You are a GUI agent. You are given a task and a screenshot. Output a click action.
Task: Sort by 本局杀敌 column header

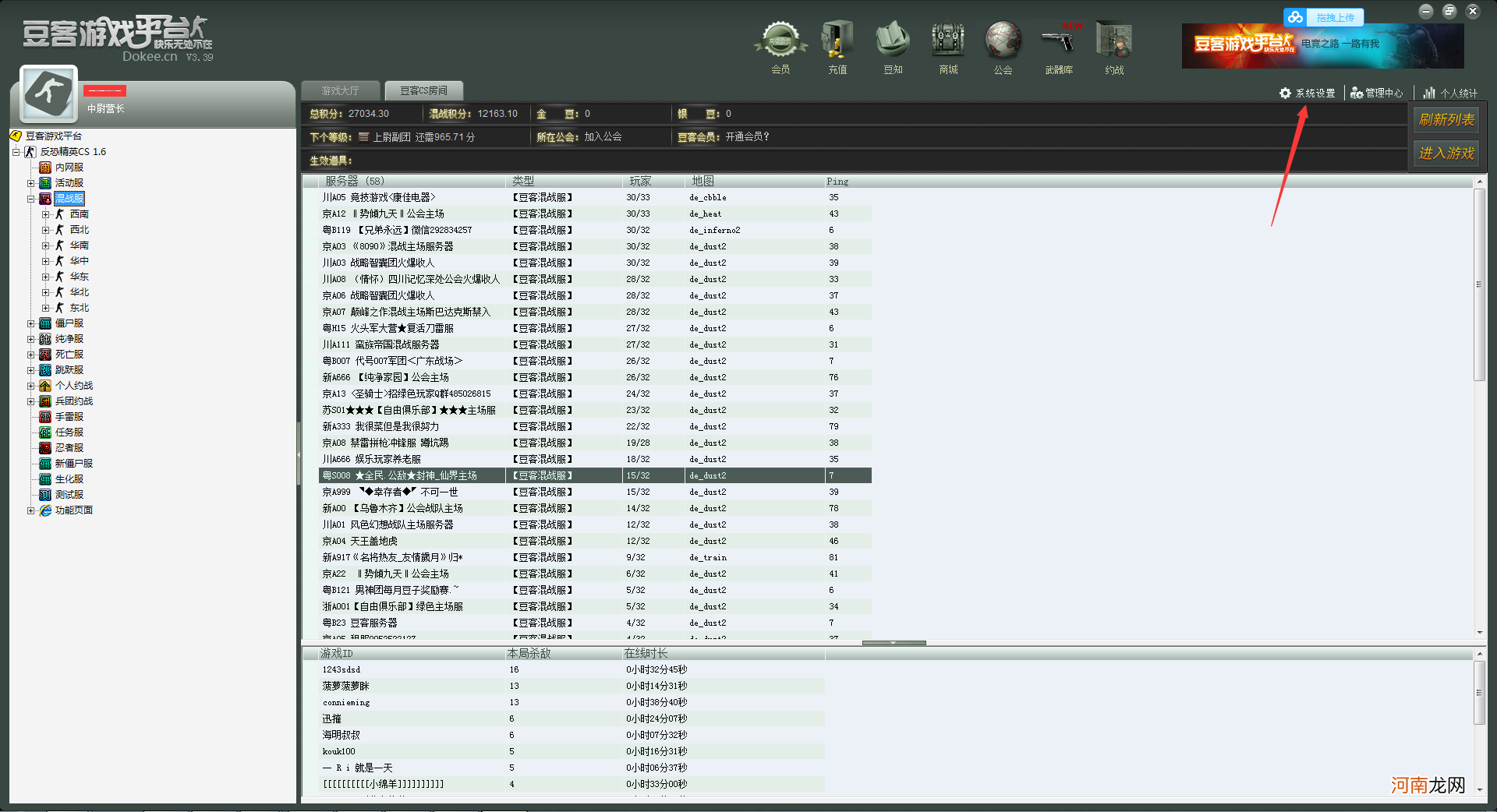click(564, 653)
